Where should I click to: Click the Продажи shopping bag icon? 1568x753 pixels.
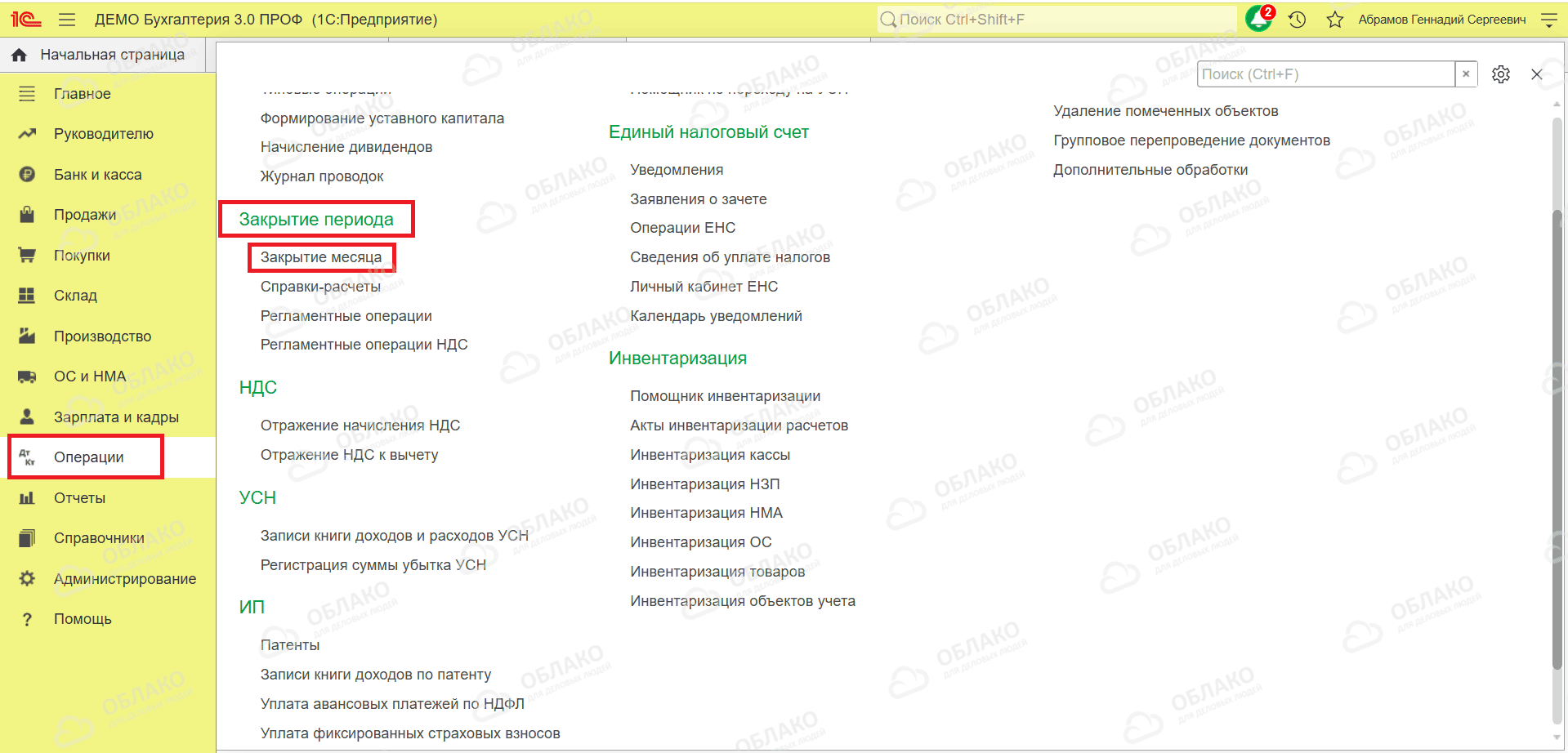click(x=27, y=215)
